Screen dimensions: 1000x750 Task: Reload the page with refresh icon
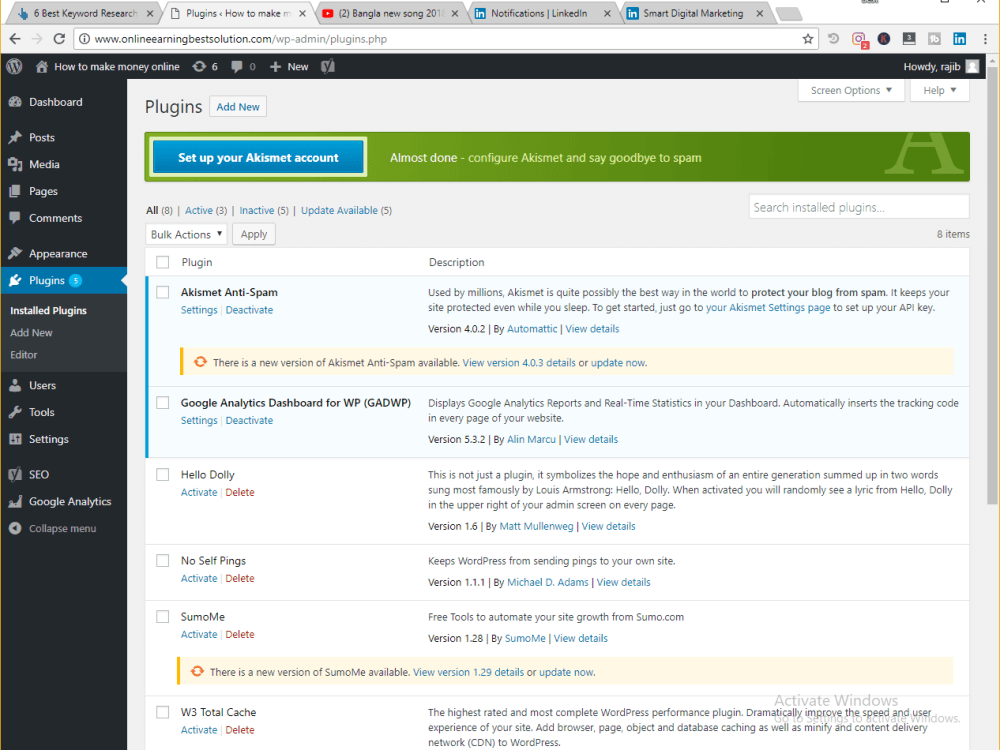(59, 39)
